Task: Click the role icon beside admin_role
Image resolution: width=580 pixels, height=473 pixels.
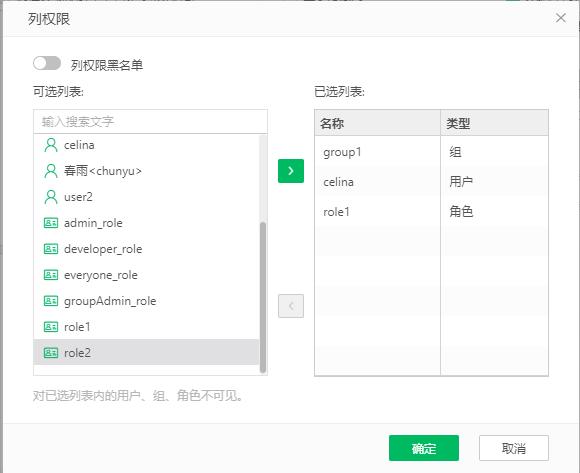Action: click(x=51, y=223)
